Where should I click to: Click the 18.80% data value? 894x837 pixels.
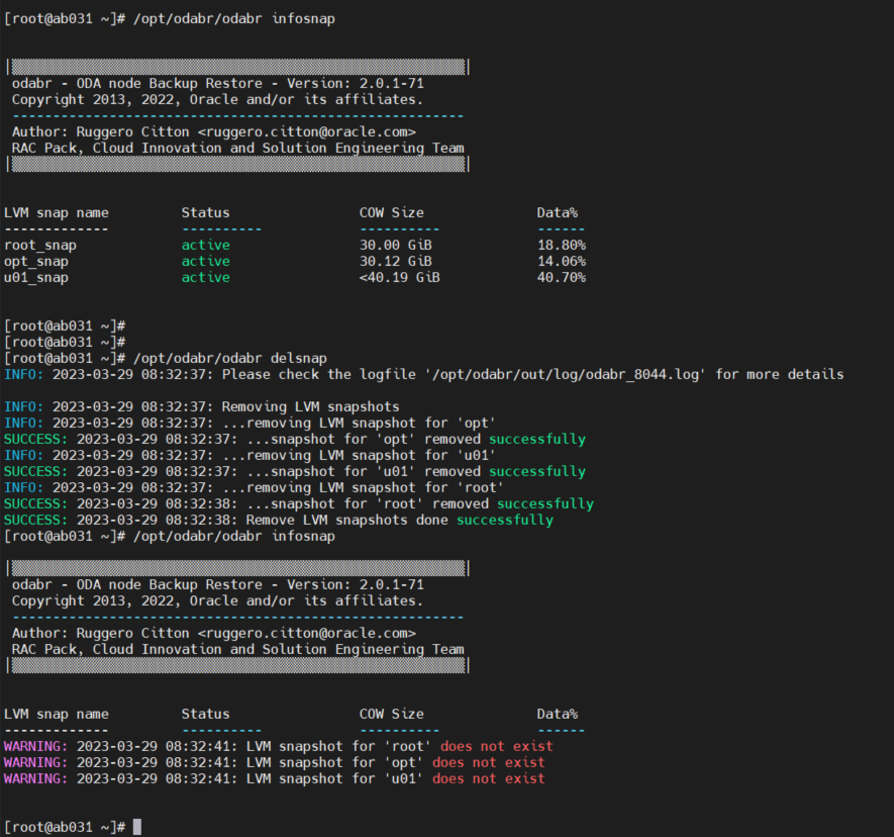[561, 245]
